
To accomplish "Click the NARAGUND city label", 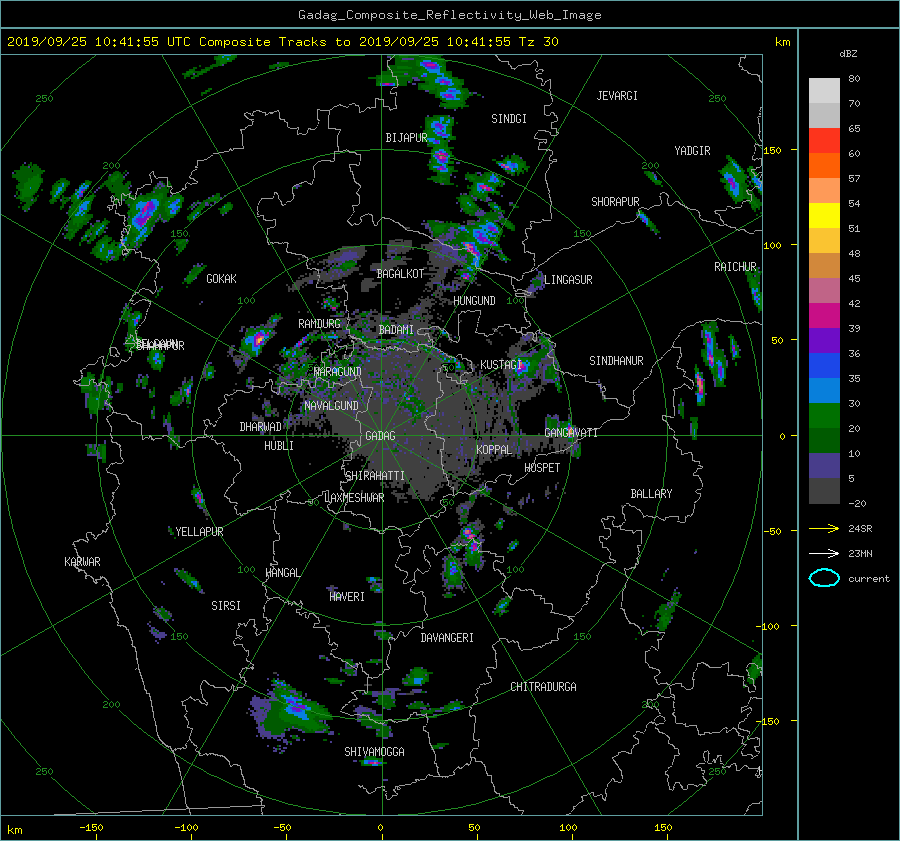I will click(x=338, y=371).
